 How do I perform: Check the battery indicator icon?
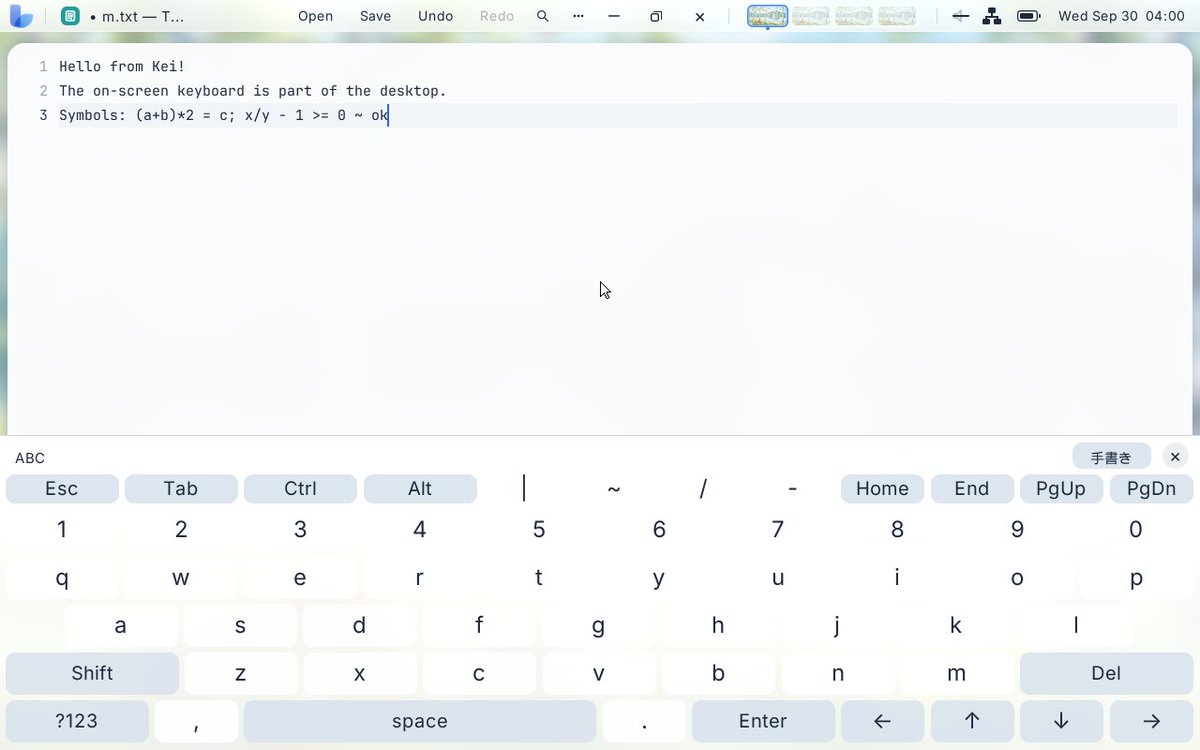[x=1028, y=16]
